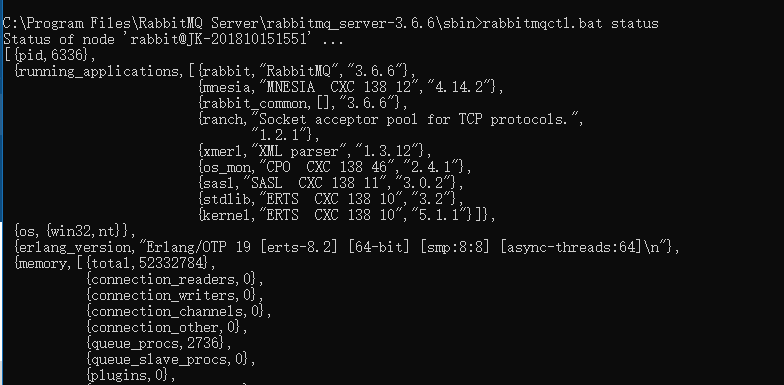Click the os win32,nt line

75,231
